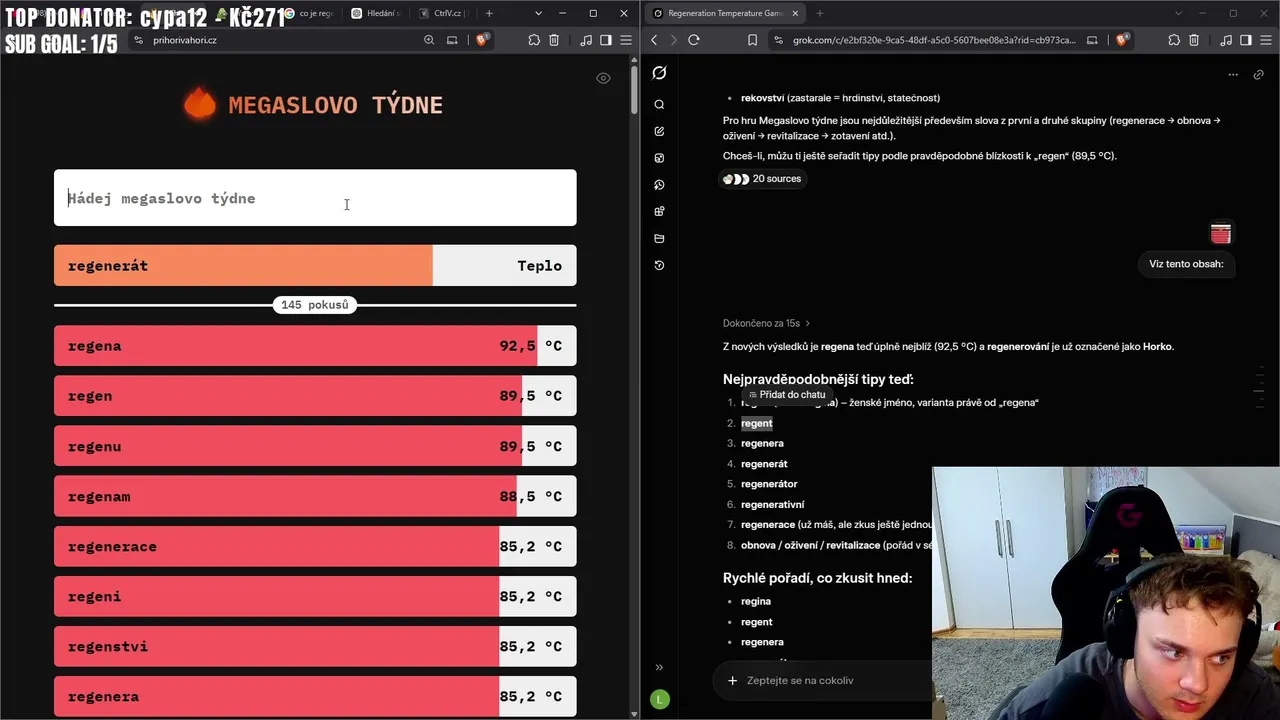The height and width of the screenshot is (720, 1280).
Task: Click 'regenerátor' in the Grok tips list
Action: pyautogui.click(x=769, y=484)
